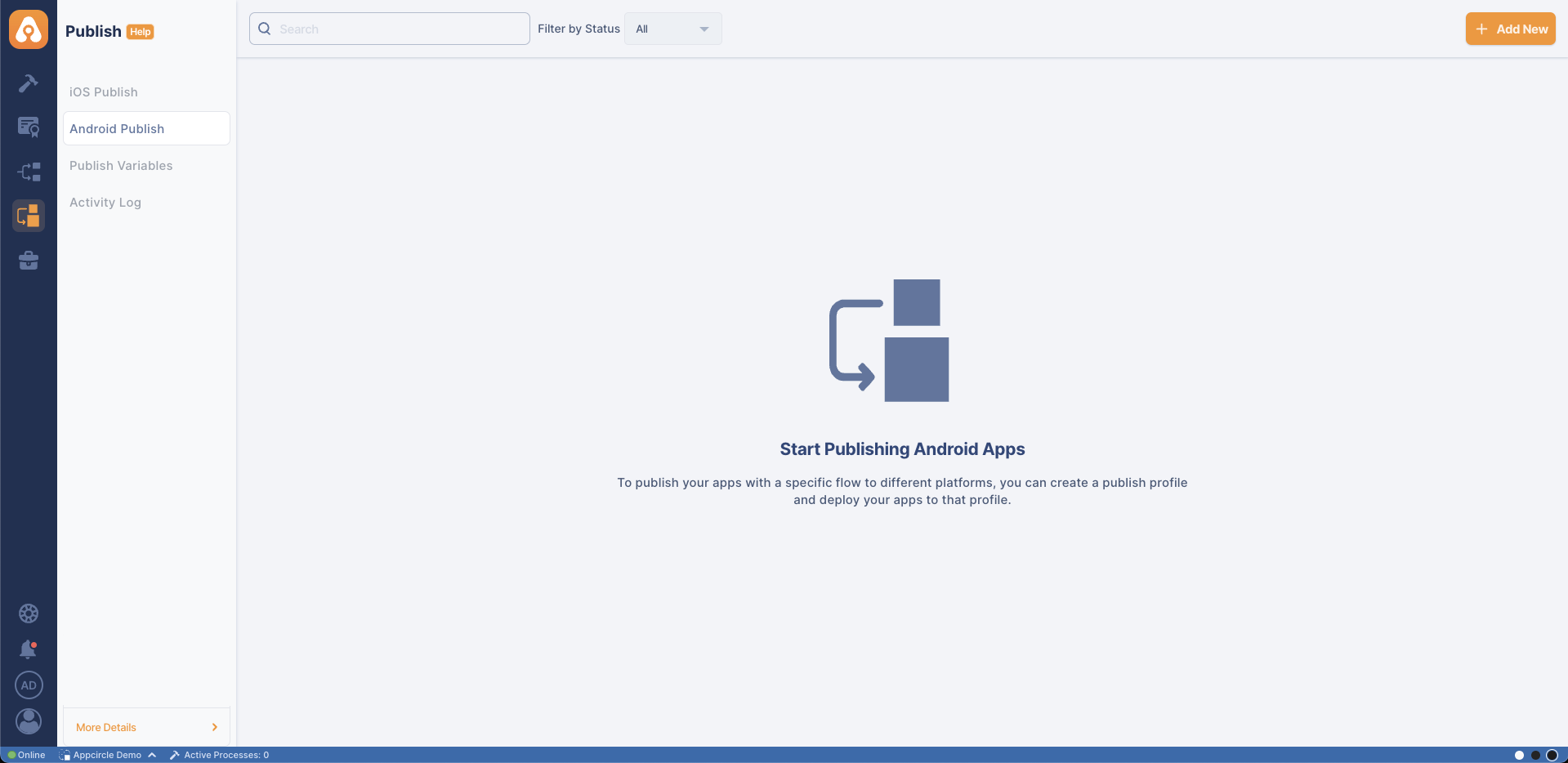This screenshot has width=1568, height=763.
Task: Click the Add New button
Action: (x=1510, y=29)
